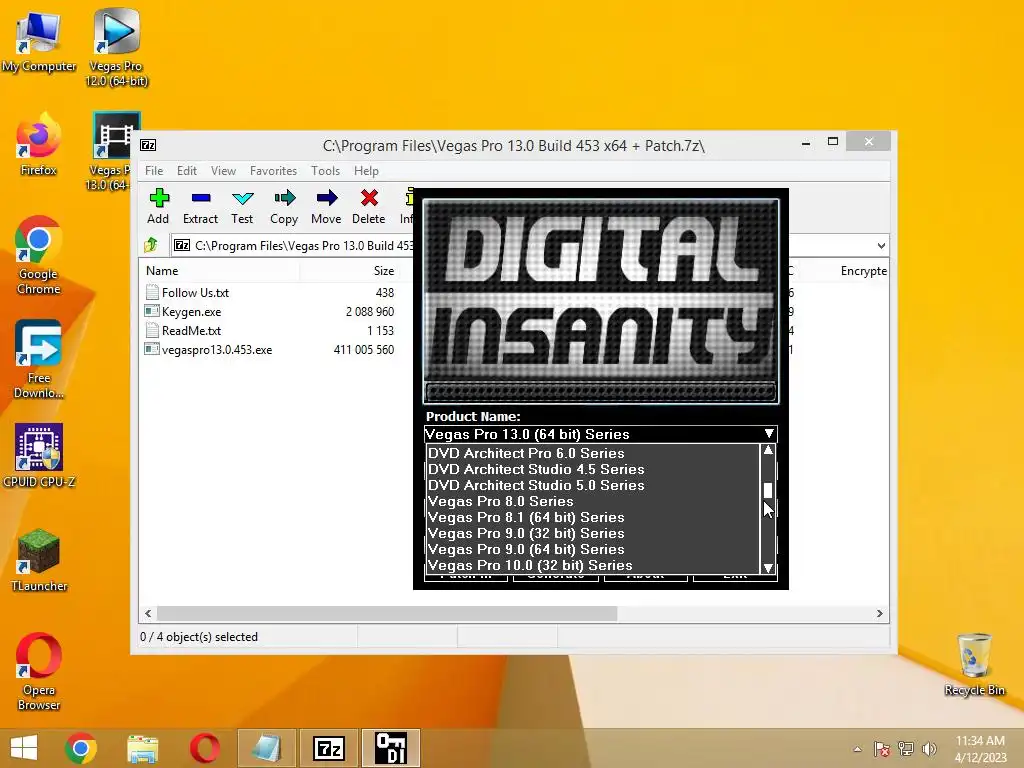Open the Edit menu in 7-Zip
1024x768 pixels.
(x=187, y=170)
